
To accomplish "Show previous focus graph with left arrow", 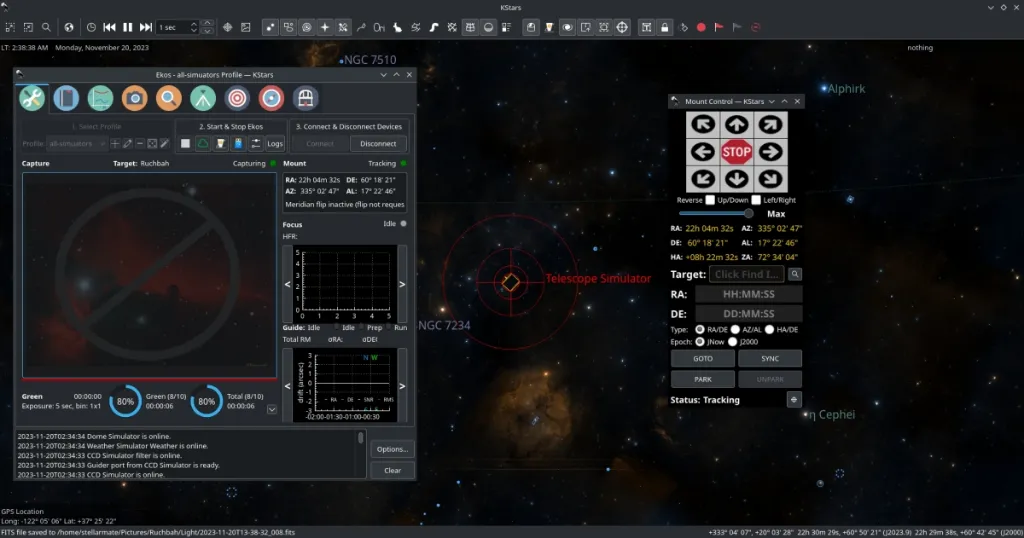I will (x=287, y=284).
